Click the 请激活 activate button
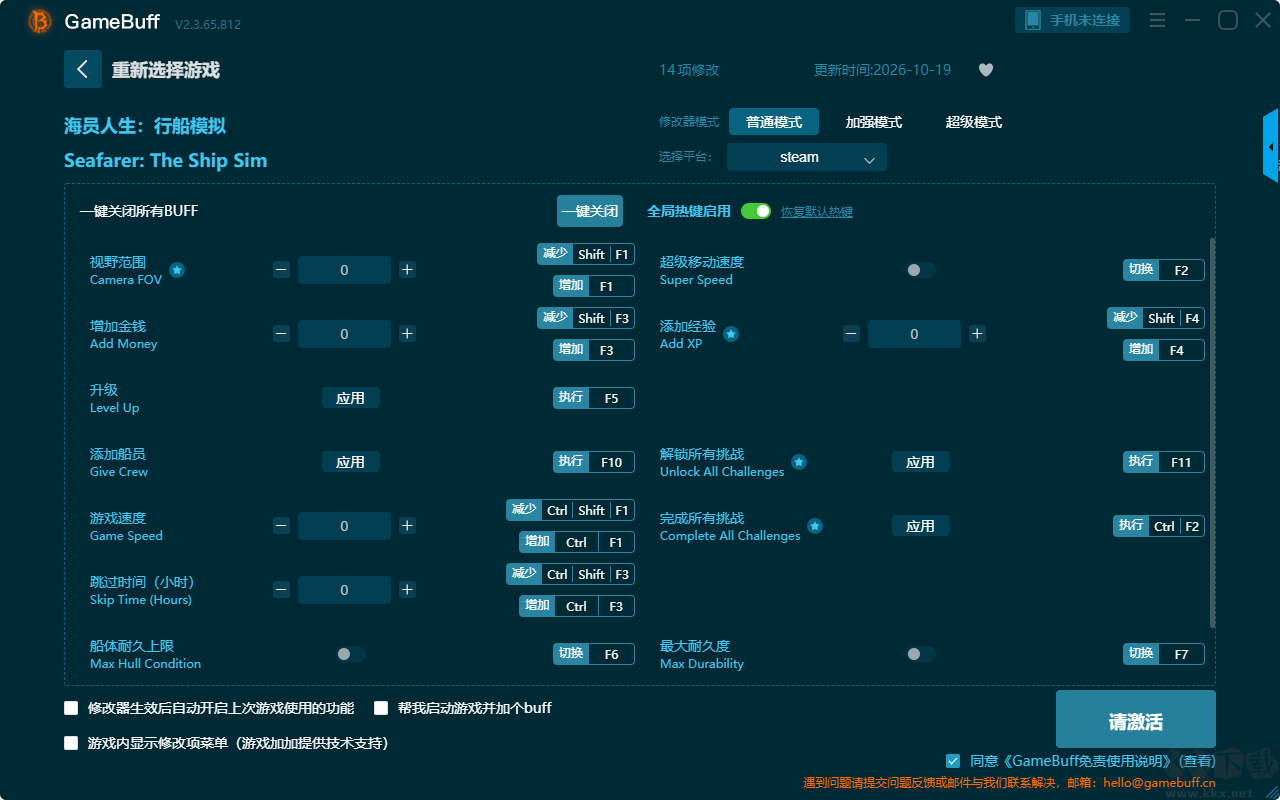This screenshot has width=1280, height=800. point(1136,720)
